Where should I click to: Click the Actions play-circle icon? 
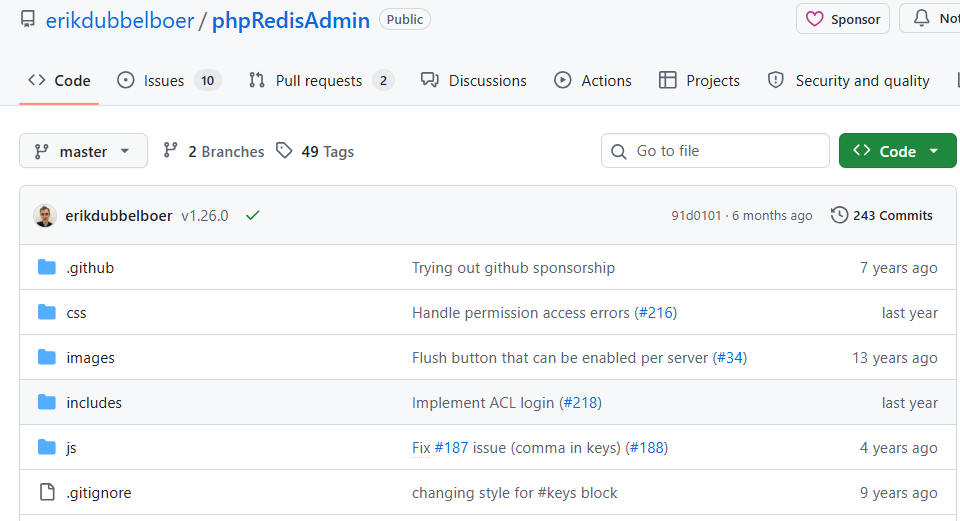point(563,80)
